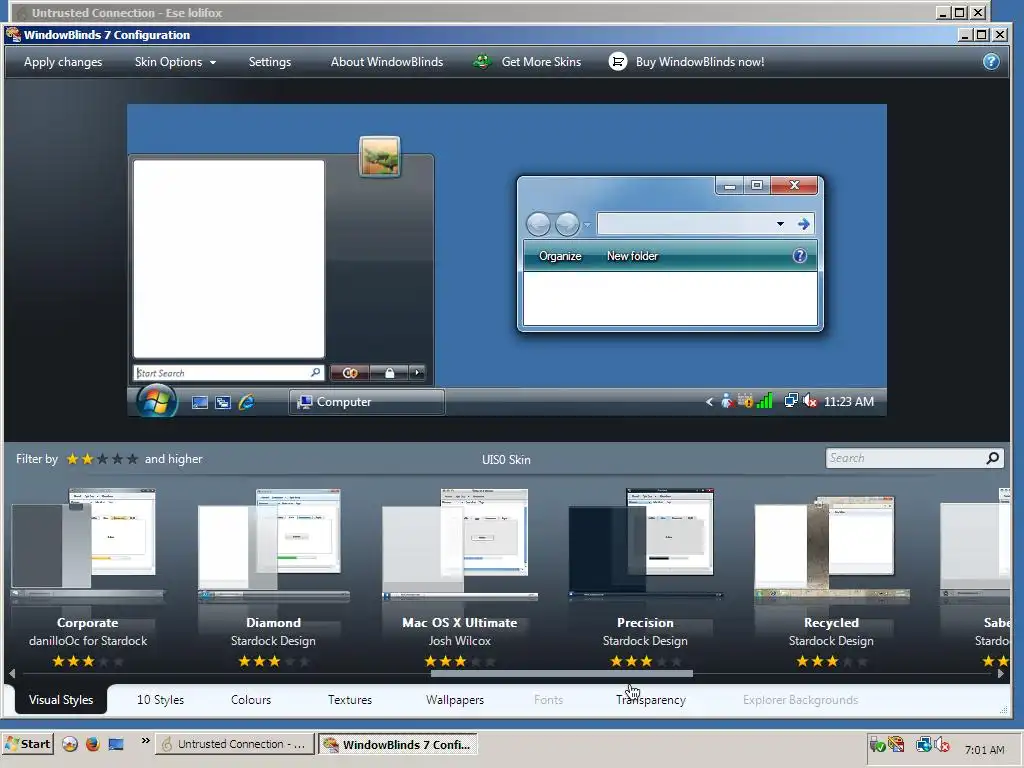
Task: Rate the Precision skin four stars
Action: coord(661,662)
